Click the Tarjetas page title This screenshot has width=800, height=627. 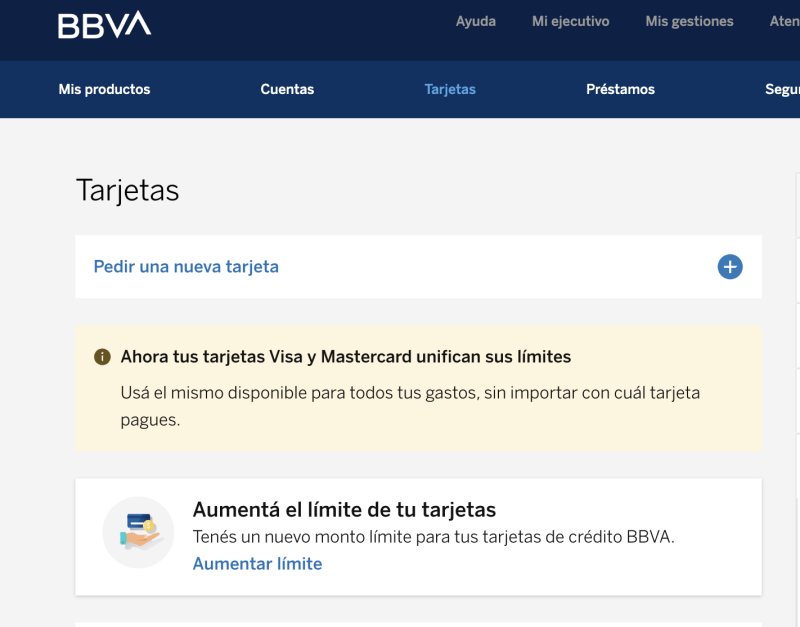(127, 190)
